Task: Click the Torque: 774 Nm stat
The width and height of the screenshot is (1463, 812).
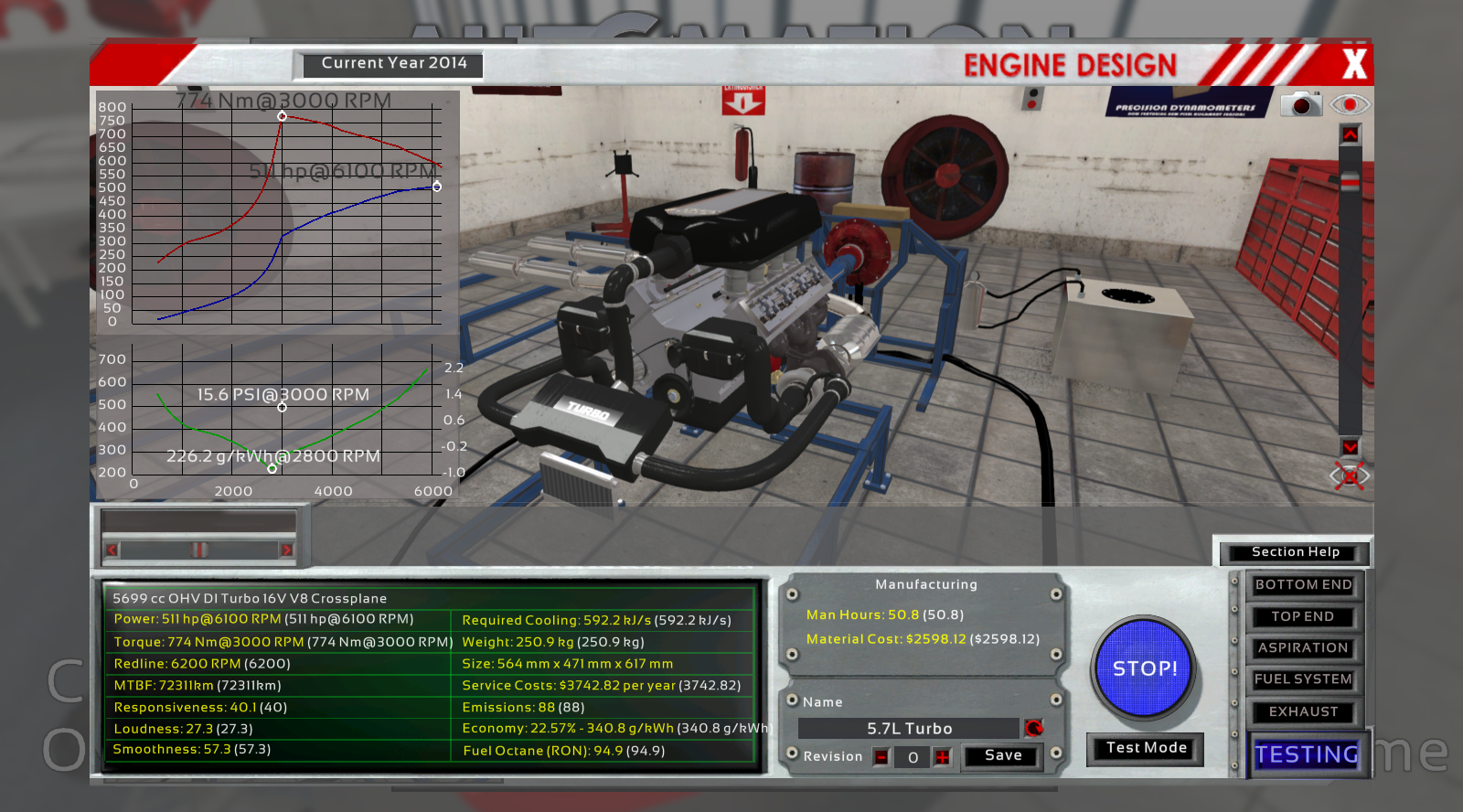Action: [283, 642]
